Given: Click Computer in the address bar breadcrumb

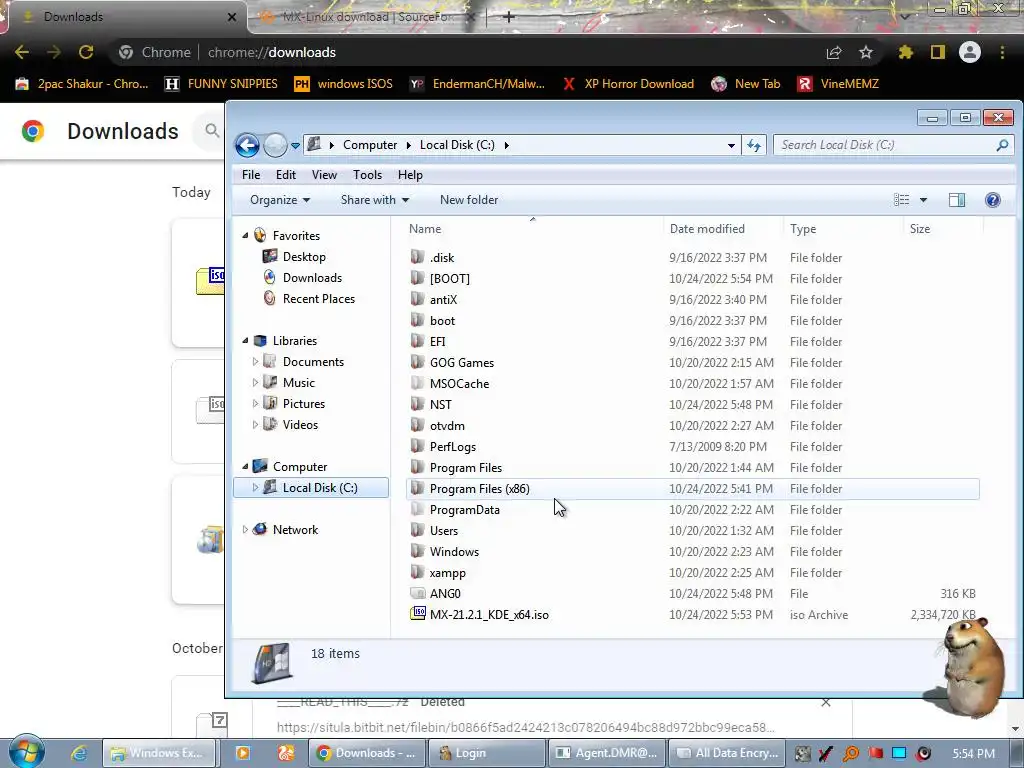Looking at the screenshot, I should (370, 145).
